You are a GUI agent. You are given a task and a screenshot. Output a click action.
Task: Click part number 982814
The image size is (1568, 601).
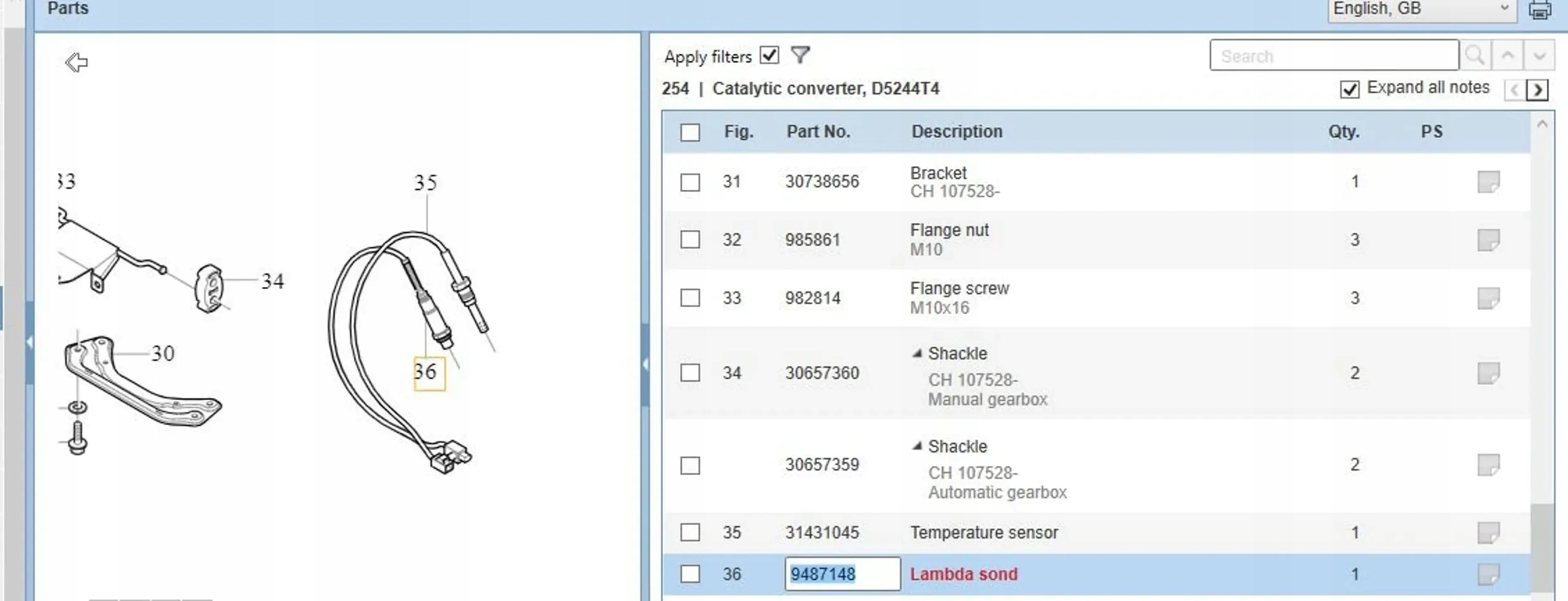point(812,298)
